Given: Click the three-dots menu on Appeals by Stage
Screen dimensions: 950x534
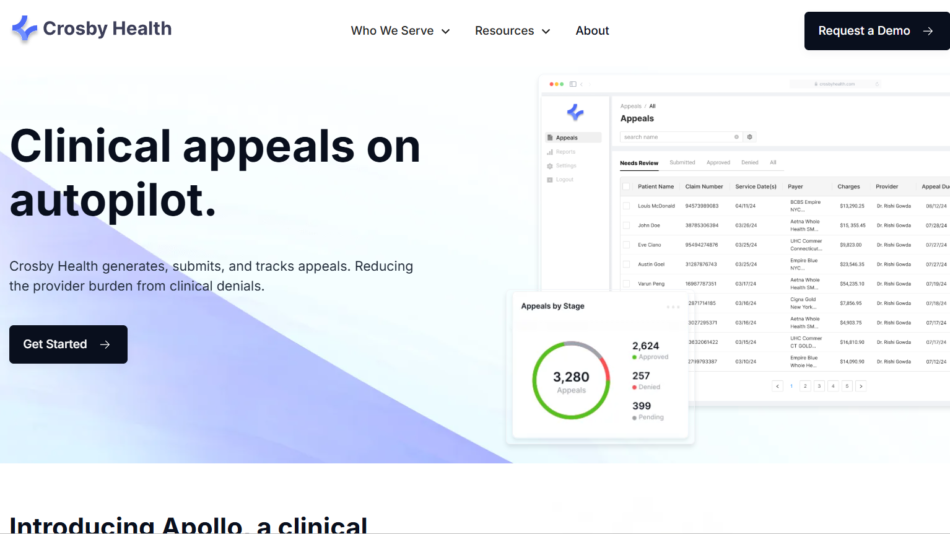Looking at the screenshot, I should (673, 307).
